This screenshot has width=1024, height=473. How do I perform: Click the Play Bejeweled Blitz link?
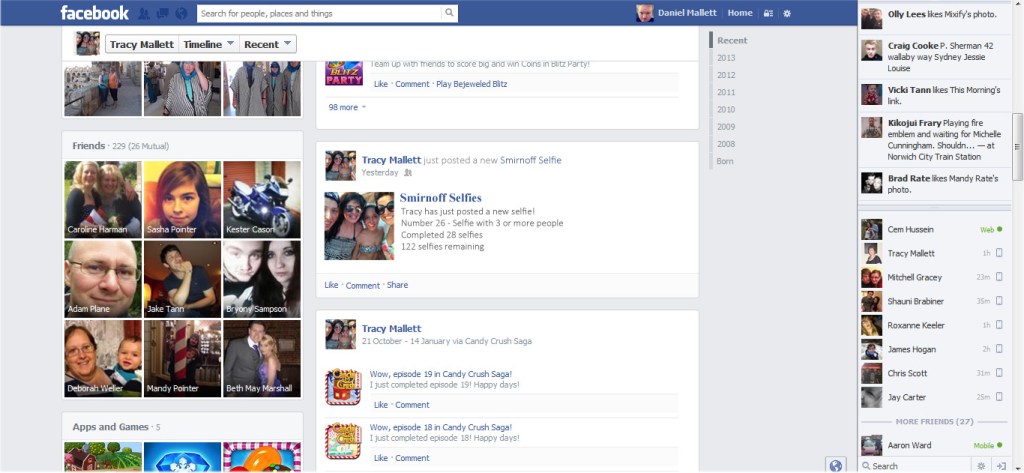tap(471, 84)
